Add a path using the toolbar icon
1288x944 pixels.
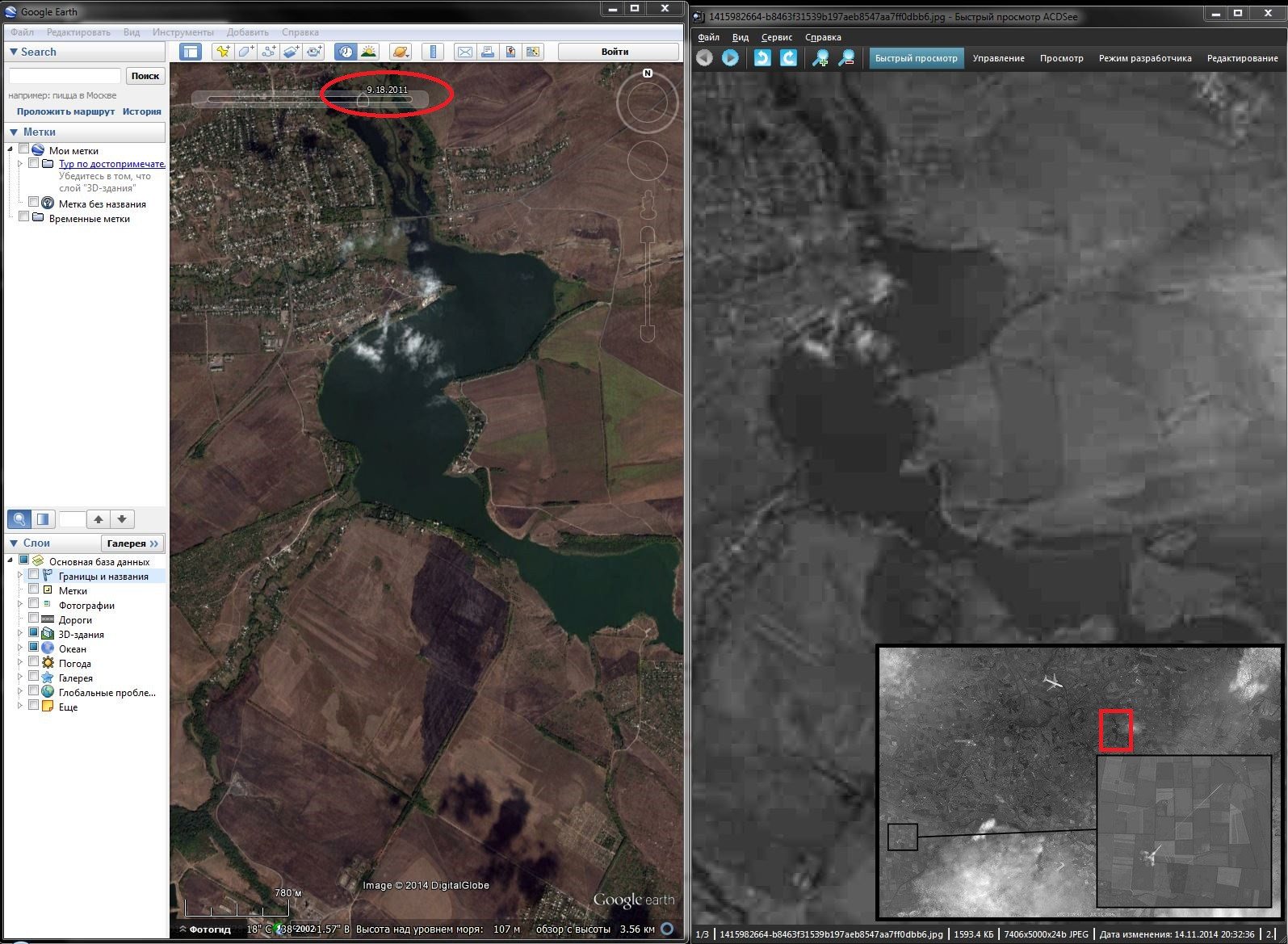[268, 52]
